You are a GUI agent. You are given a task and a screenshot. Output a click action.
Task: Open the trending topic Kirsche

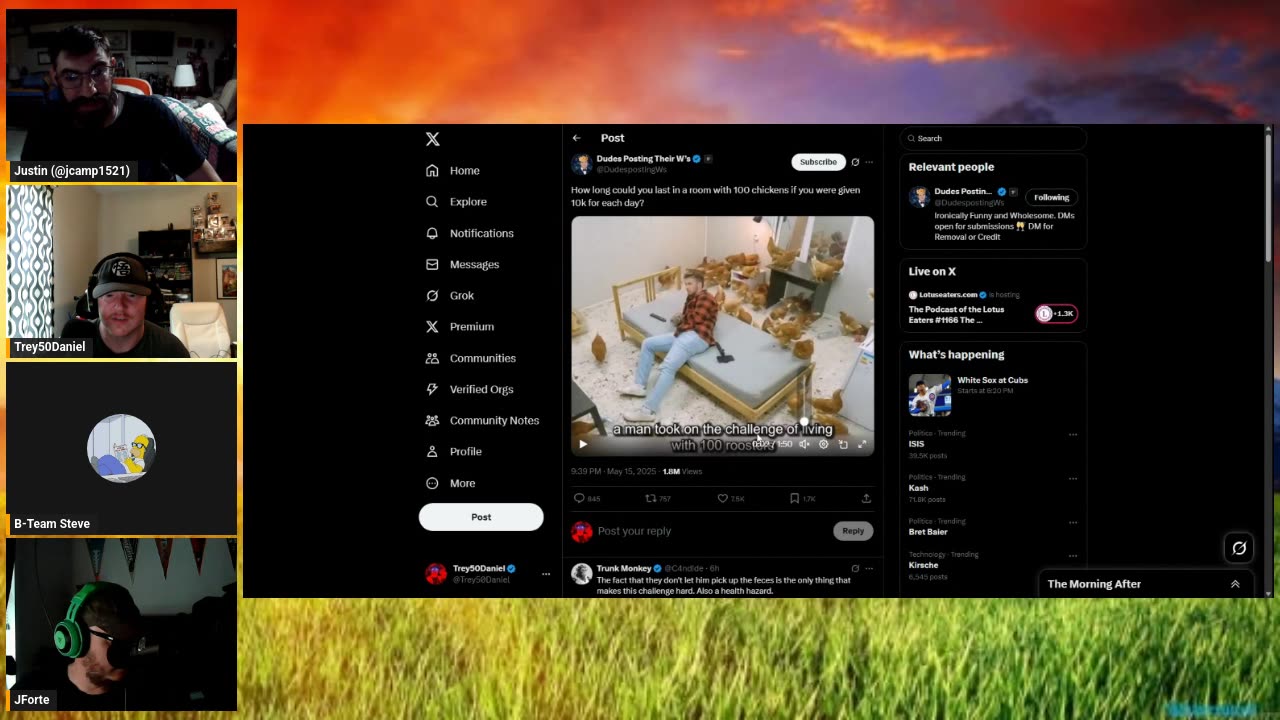click(923, 565)
